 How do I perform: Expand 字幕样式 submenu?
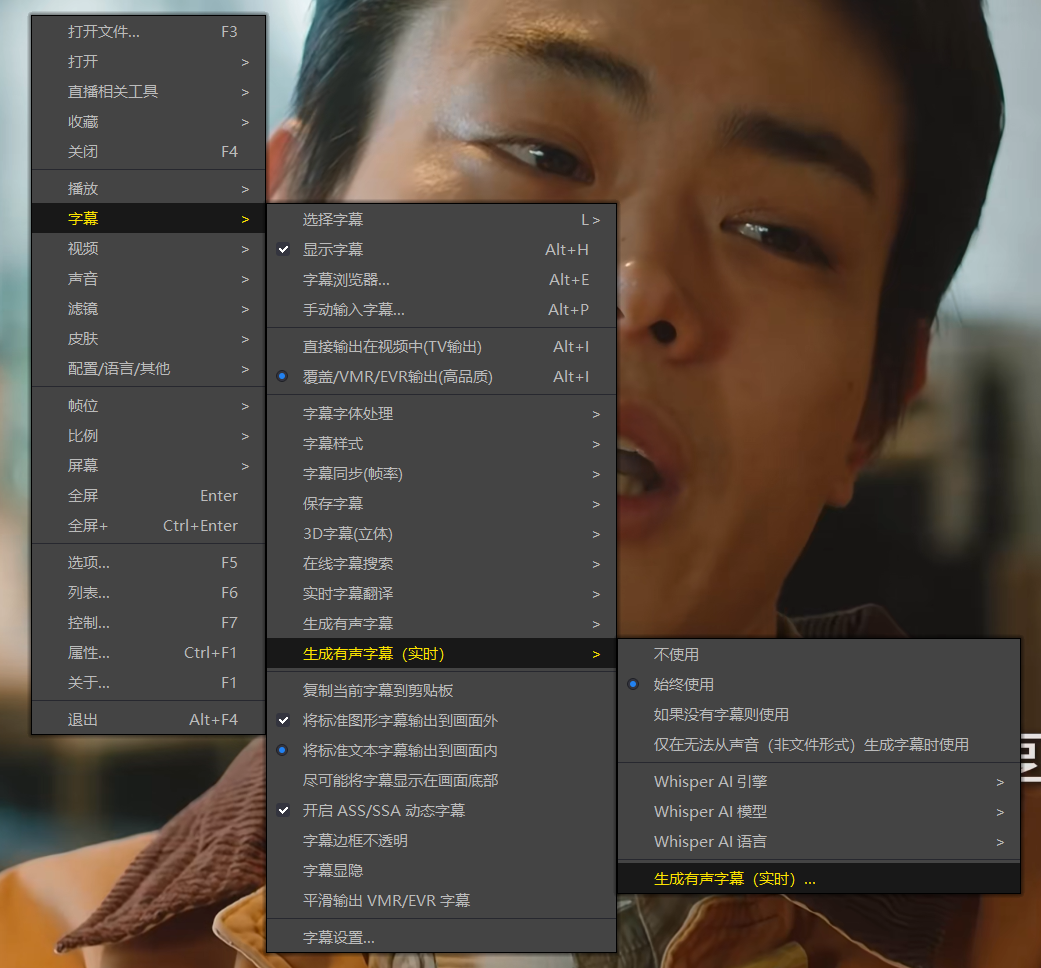pyautogui.click(x=441, y=444)
